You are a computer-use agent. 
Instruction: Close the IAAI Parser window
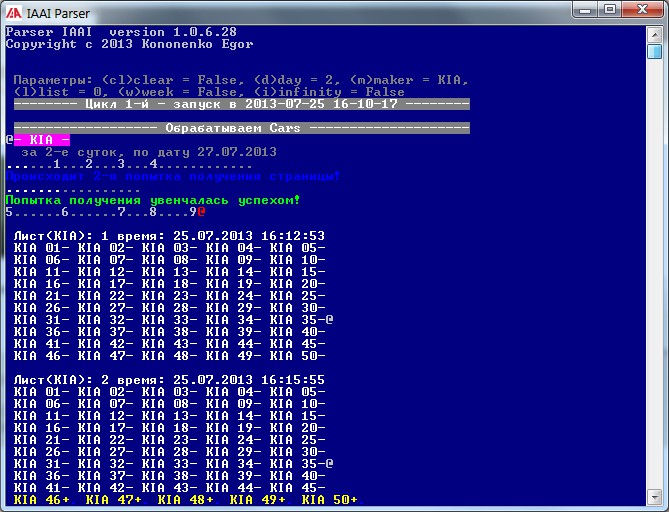642,9
